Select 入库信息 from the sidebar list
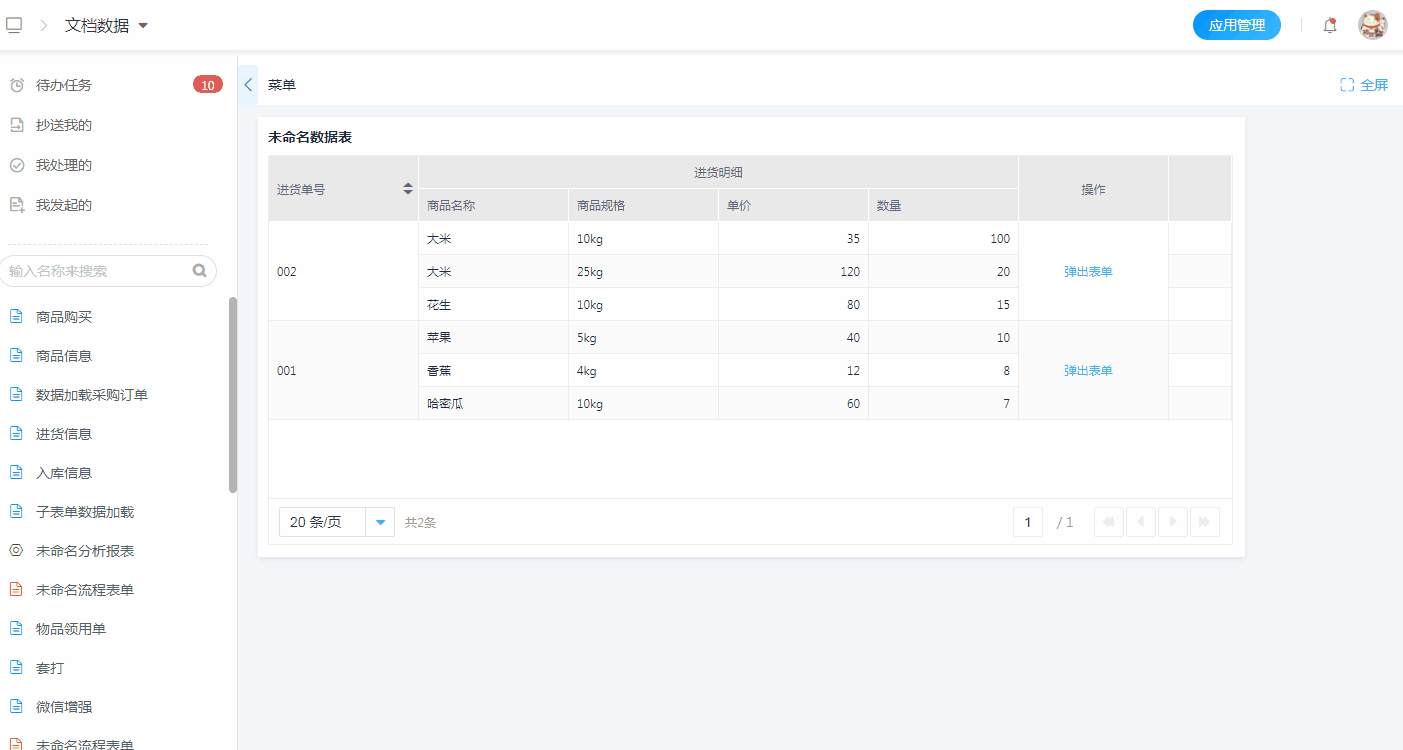Screen dimensions: 1403x750 click(x=64, y=473)
